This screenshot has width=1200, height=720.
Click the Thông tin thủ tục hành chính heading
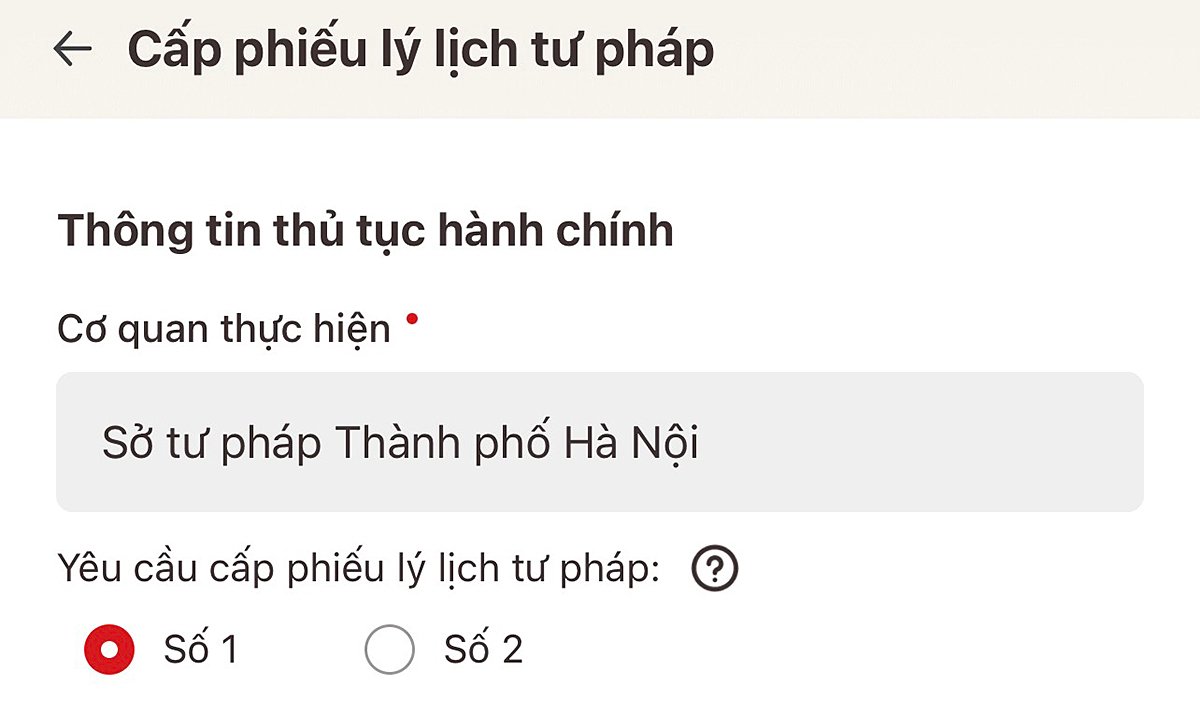pyautogui.click(x=366, y=231)
